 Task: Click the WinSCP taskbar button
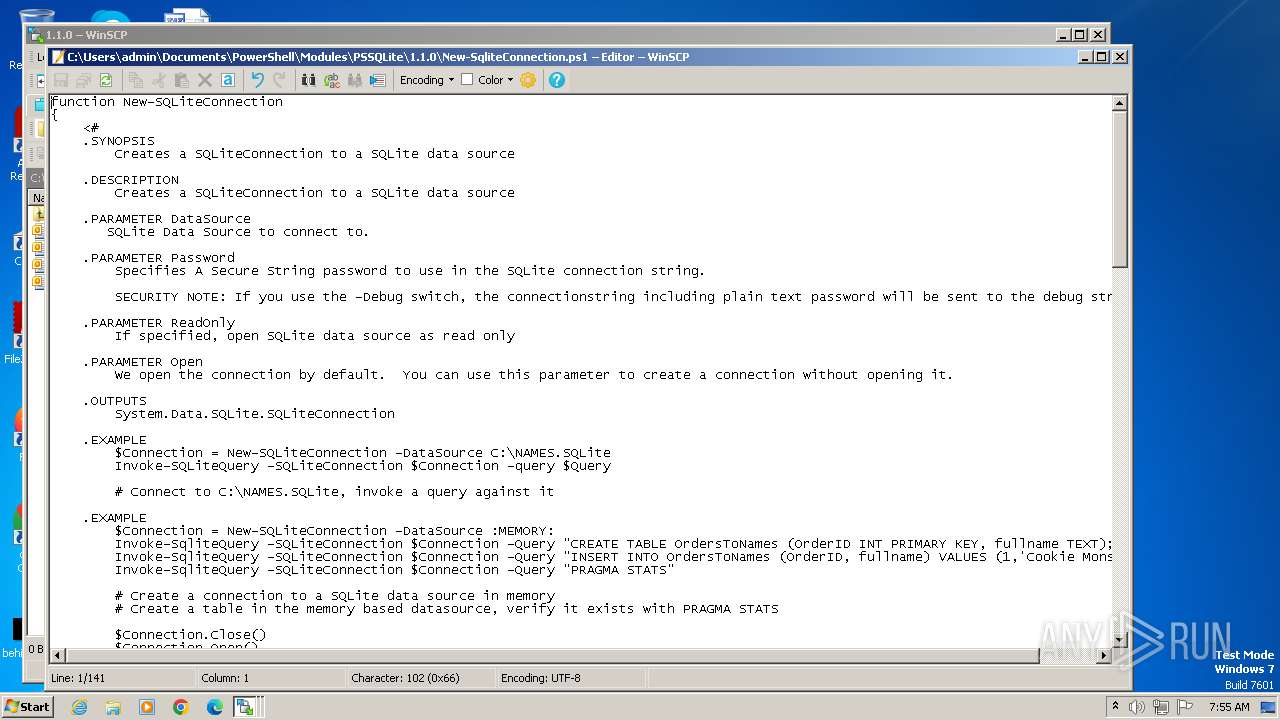point(247,707)
